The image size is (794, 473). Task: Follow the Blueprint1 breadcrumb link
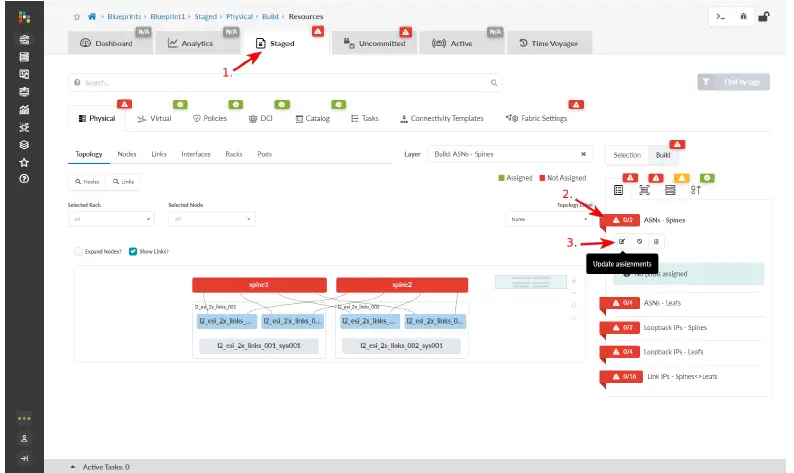pos(168,17)
